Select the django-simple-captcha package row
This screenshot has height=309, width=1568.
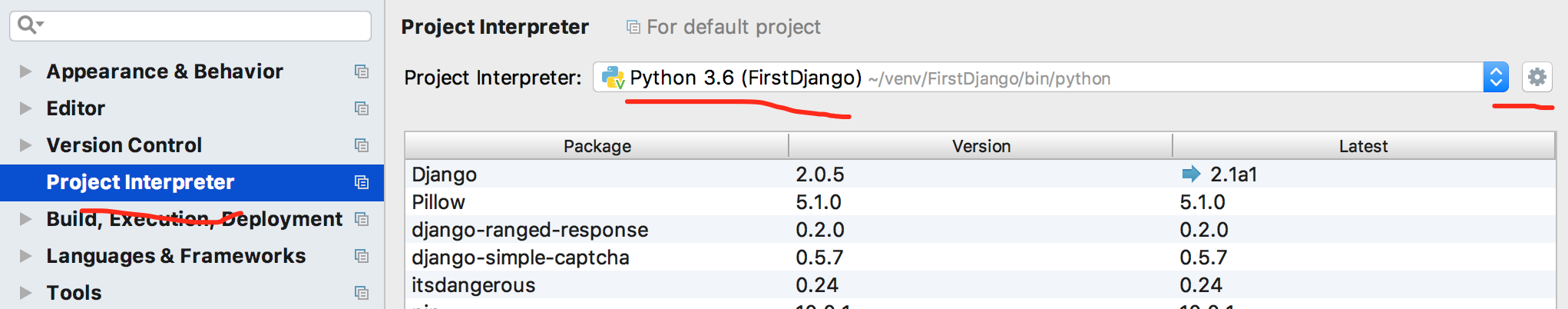(981, 257)
